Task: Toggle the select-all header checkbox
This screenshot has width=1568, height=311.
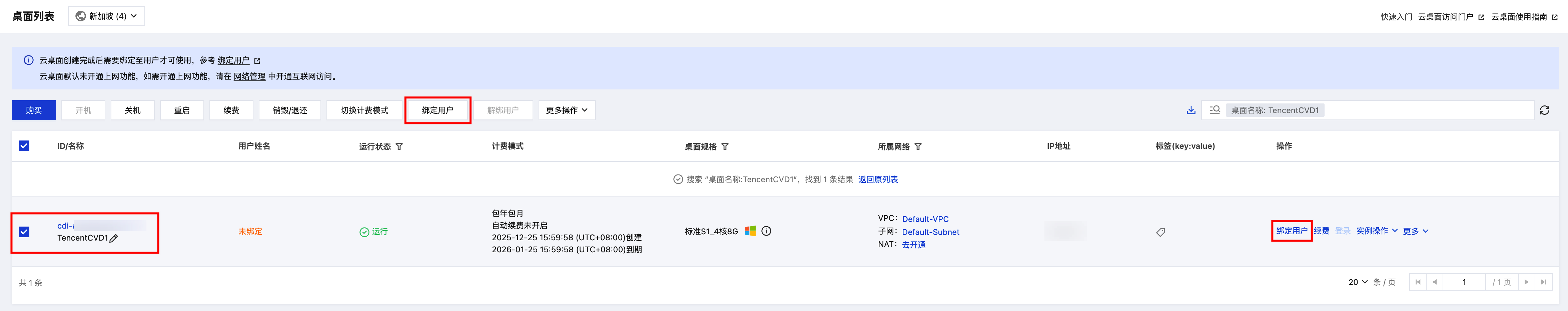Action: (24, 146)
